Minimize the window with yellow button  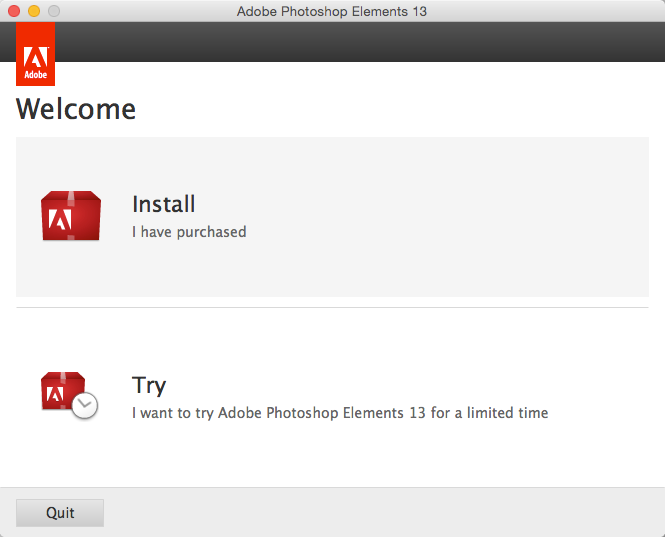coord(34,11)
